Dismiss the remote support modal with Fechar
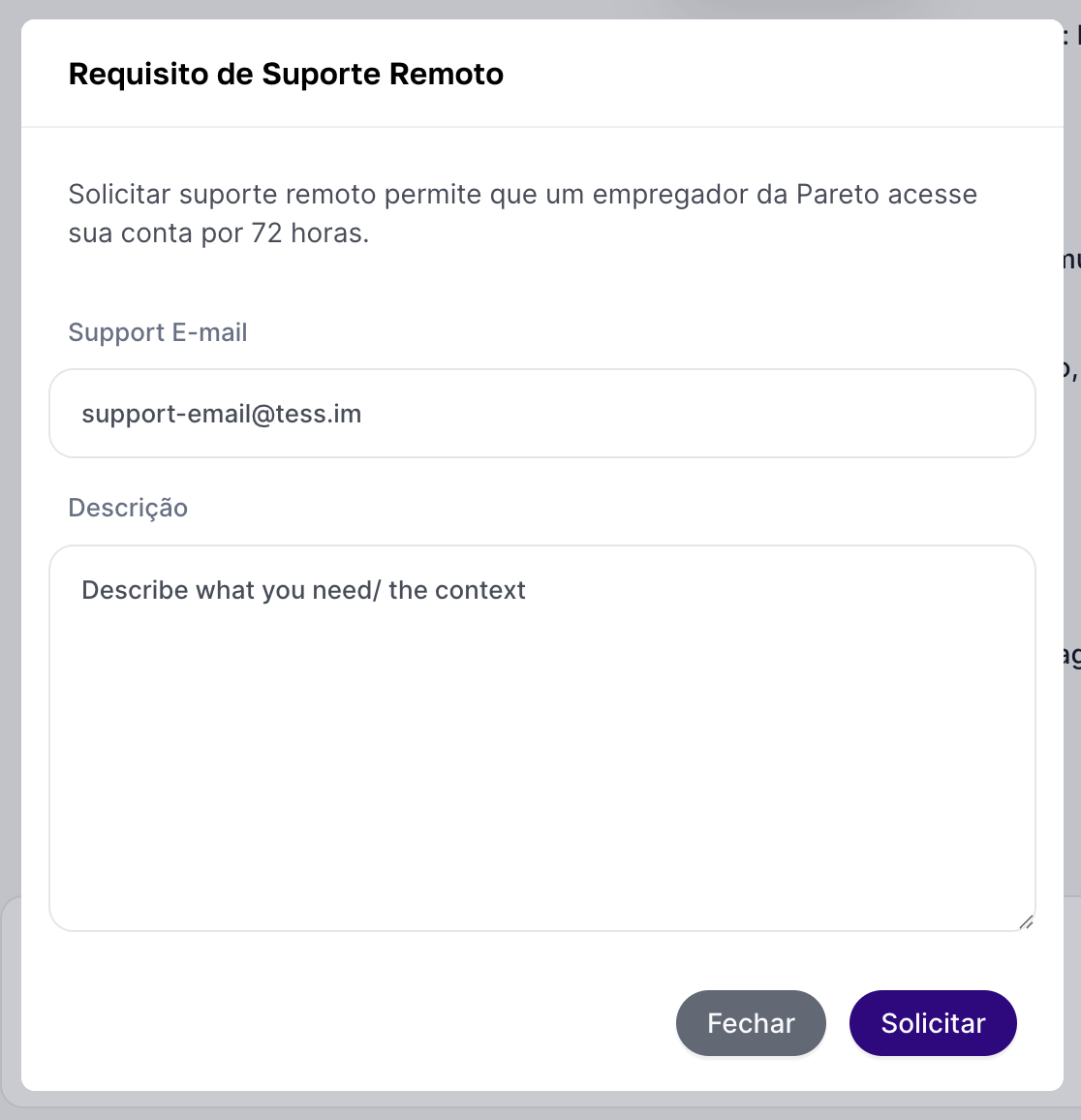Screen dimensions: 1081x1120 click(751, 1023)
